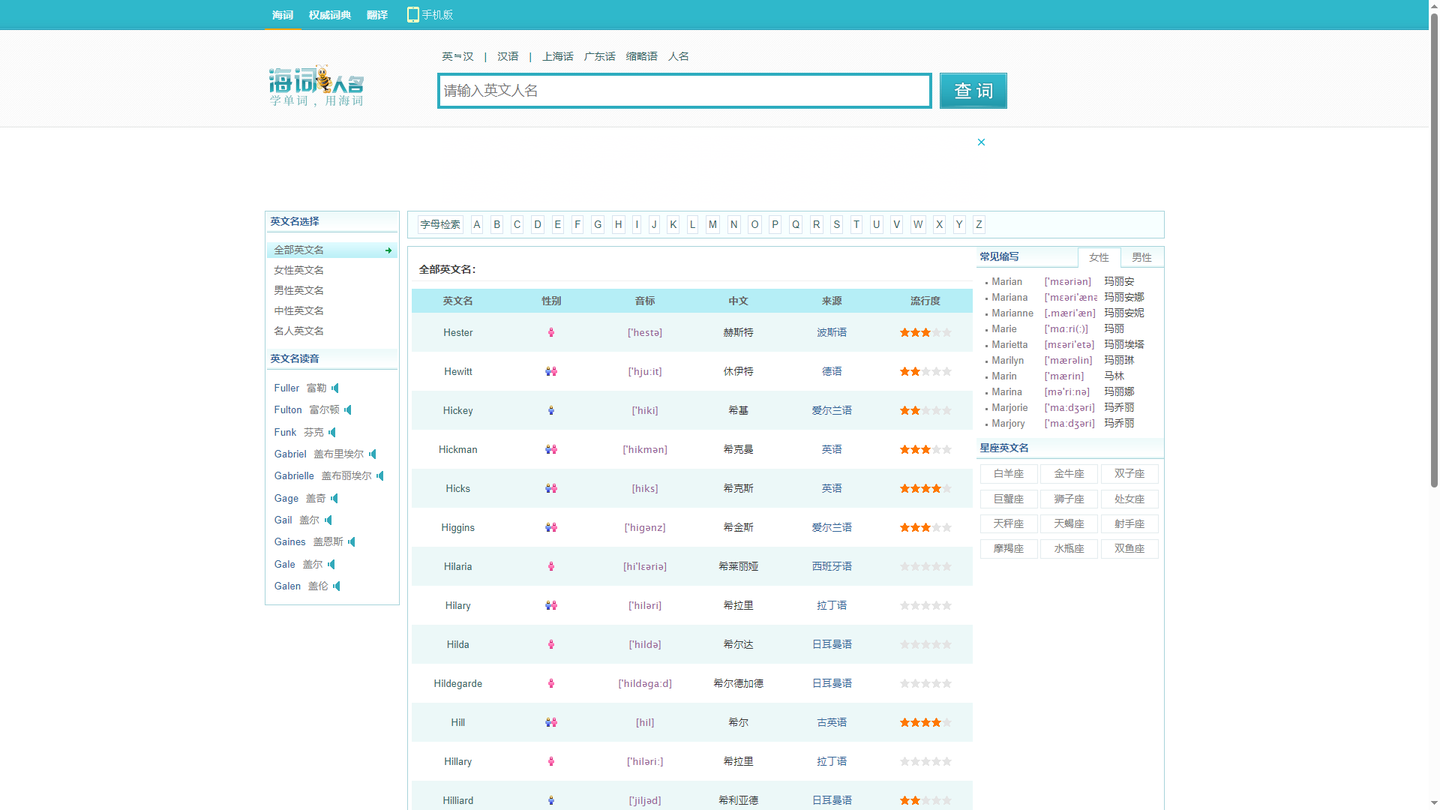Click the 波斯语 origin link for Hester
This screenshot has height=810, width=1440.
[832, 332]
